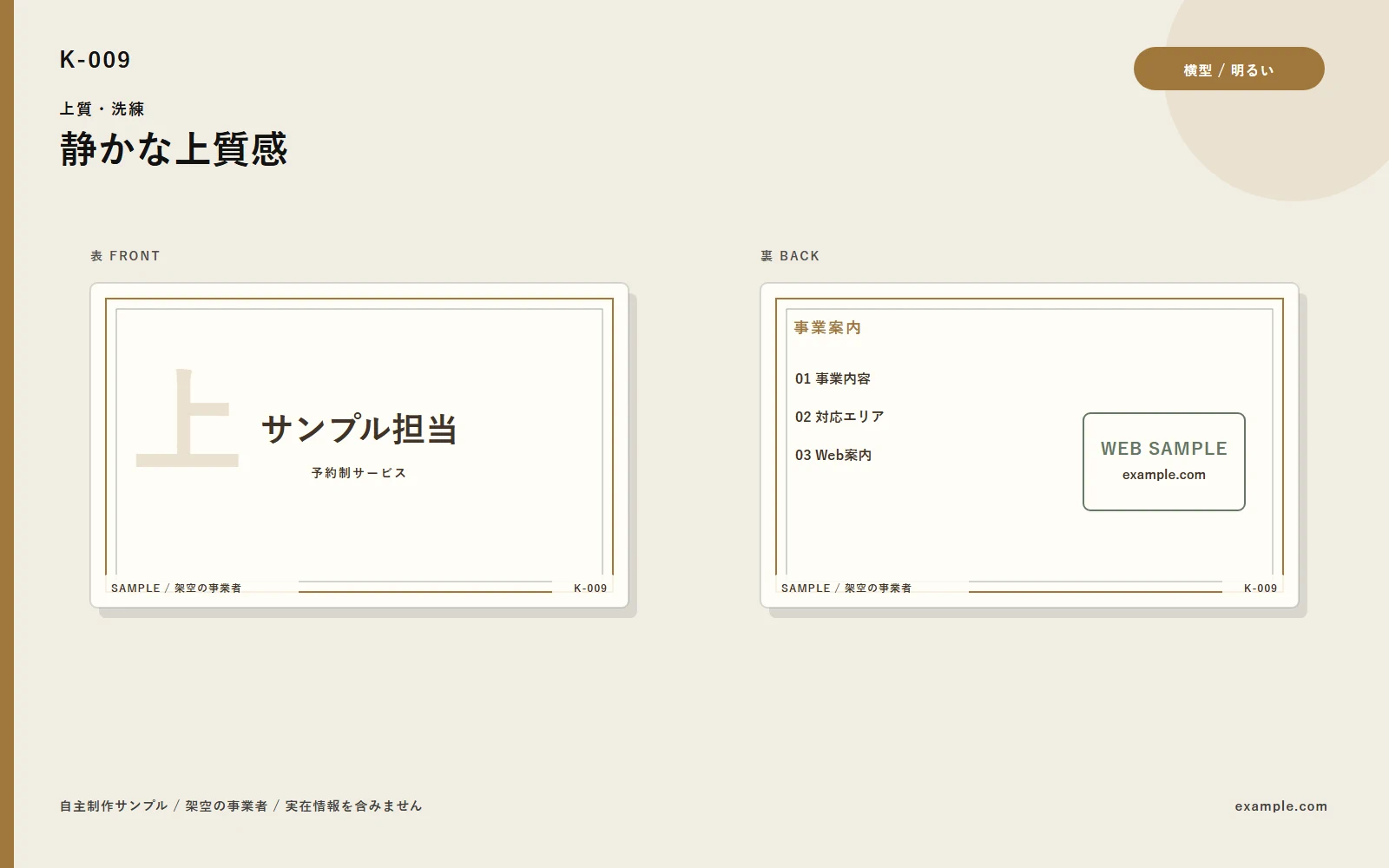Click SAMPLE / 架空の事業者 on back card
Viewport: 1389px width, 868px height.
click(x=846, y=589)
